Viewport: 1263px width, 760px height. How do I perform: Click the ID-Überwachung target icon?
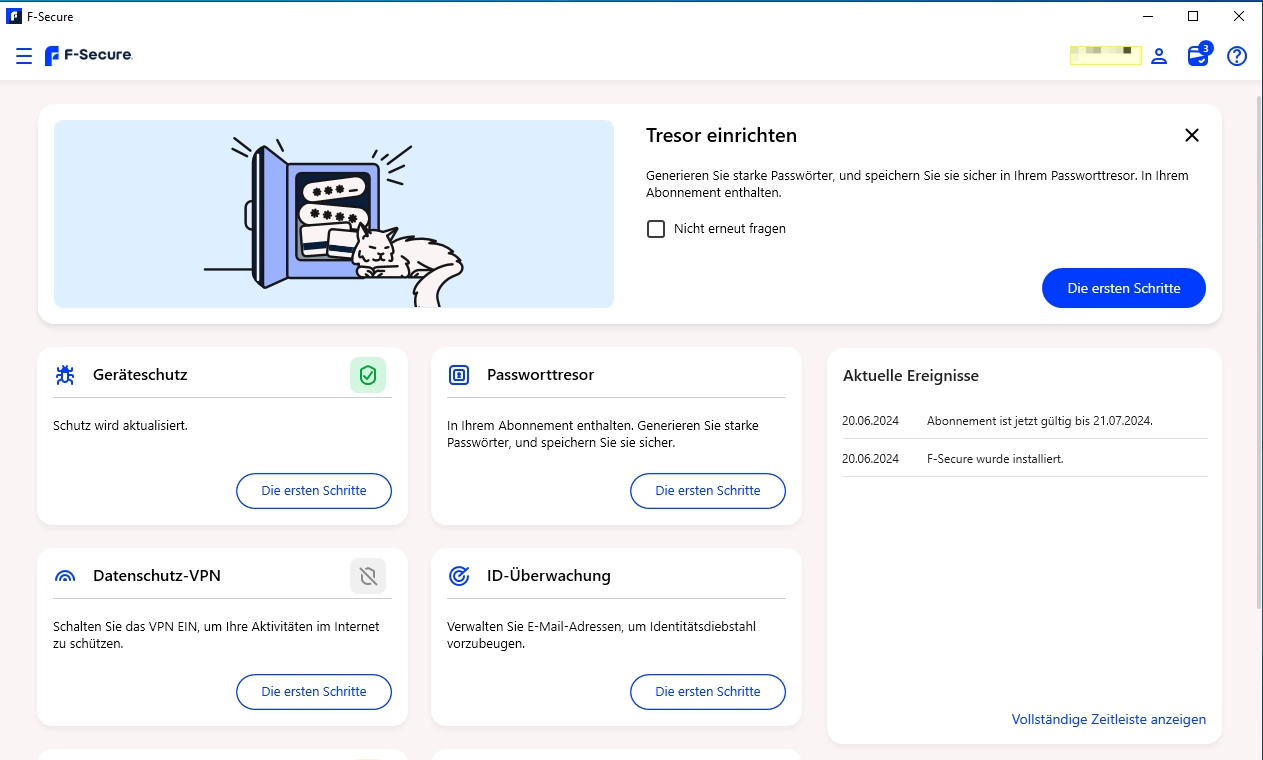click(459, 576)
